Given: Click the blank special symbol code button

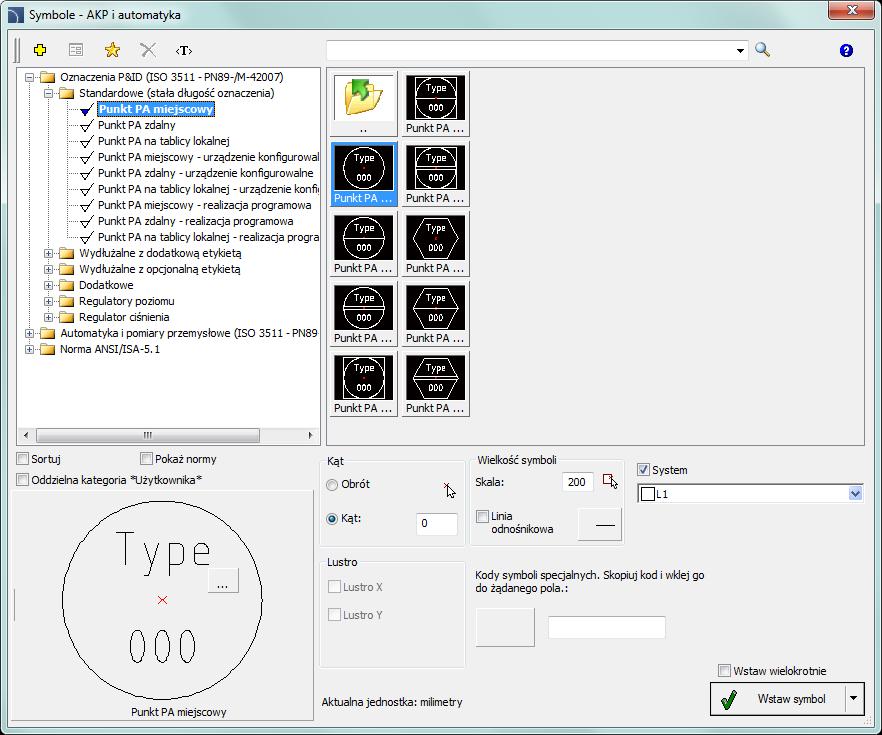Looking at the screenshot, I should tap(505, 627).
